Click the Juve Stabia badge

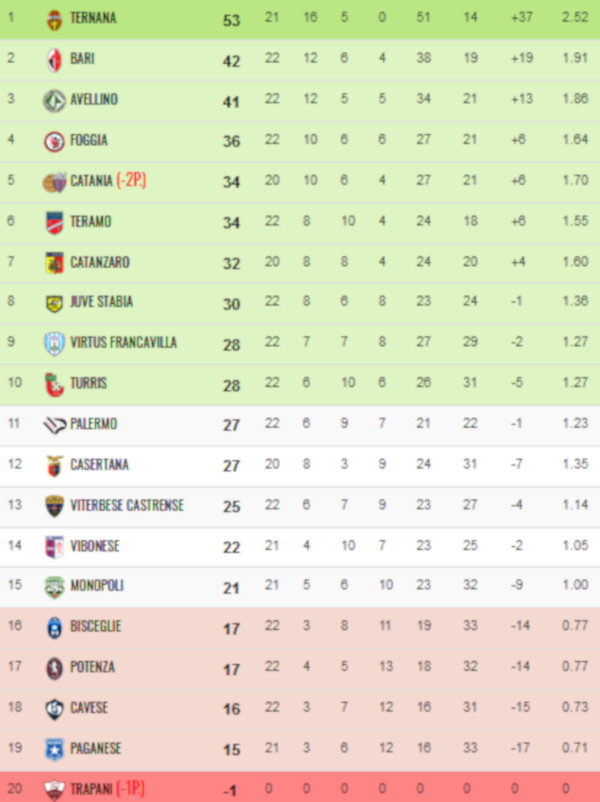[x=54, y=303]
